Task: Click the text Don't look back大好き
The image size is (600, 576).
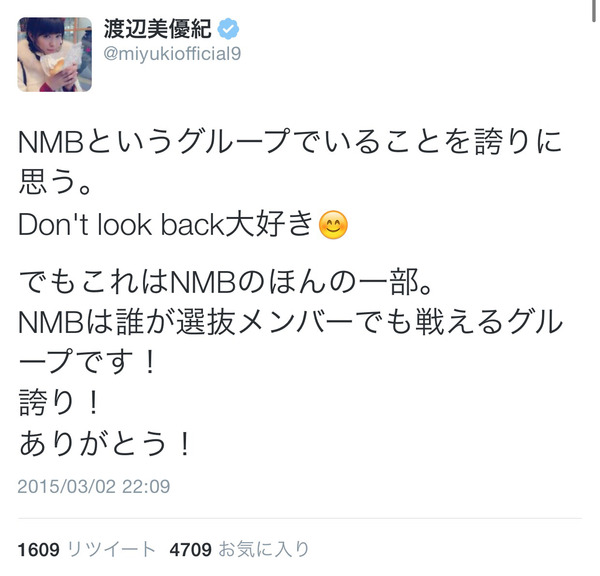Action: [x=165, y=224]
